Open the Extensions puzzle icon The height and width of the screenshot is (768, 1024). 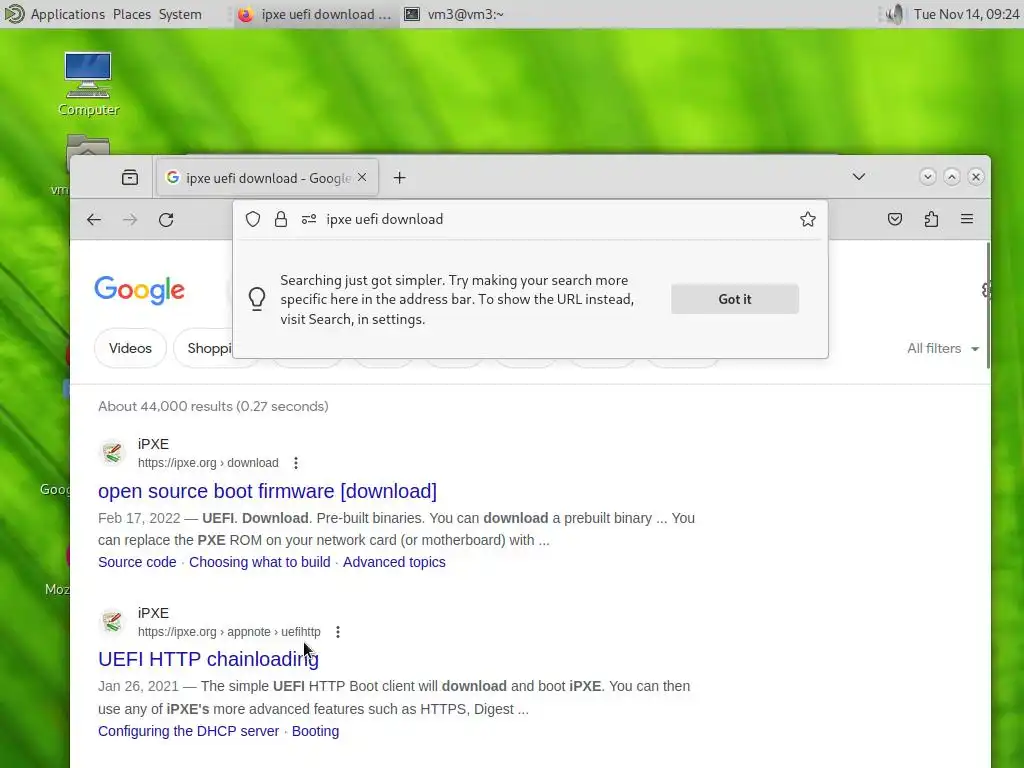coord(931,219)
